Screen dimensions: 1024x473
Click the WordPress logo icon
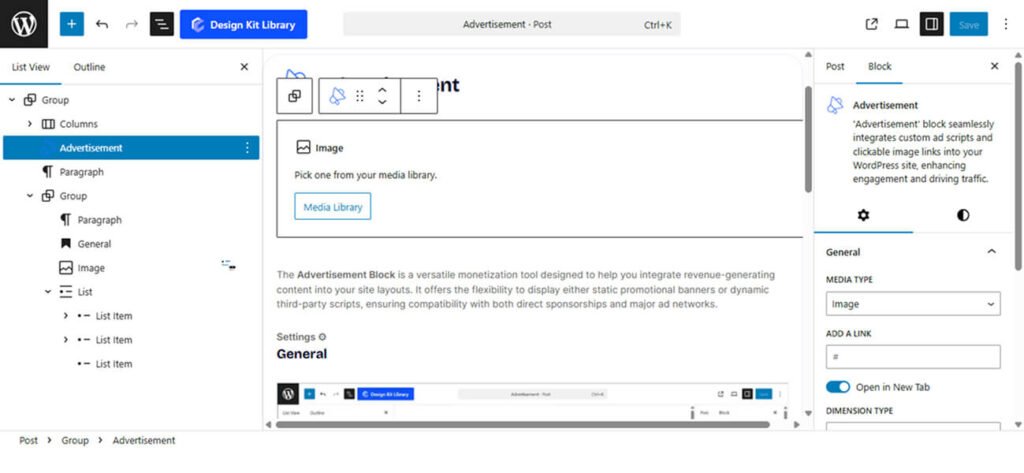24,24
